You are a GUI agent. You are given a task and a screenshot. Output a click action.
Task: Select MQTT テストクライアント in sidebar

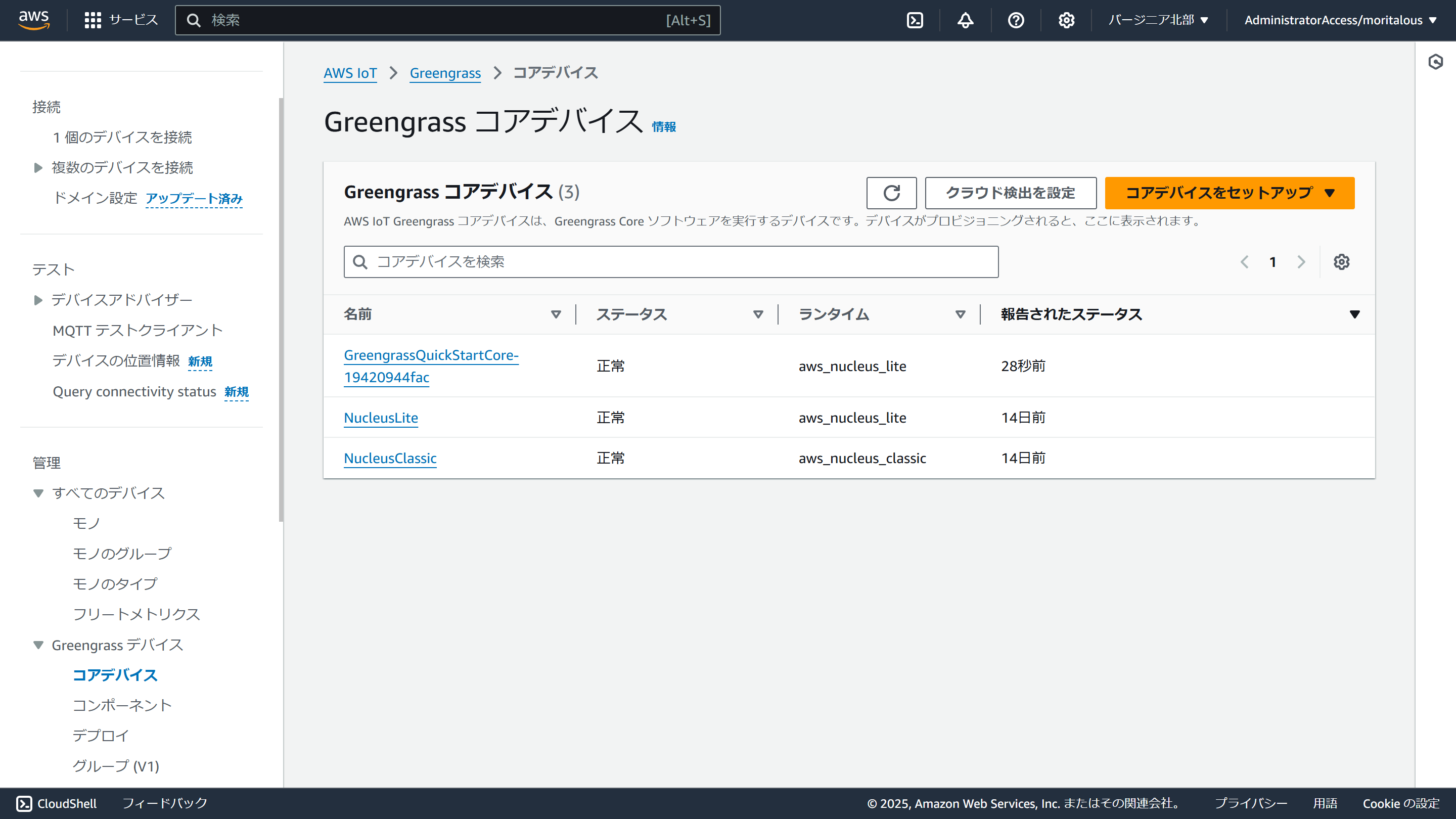pyautogui.click(x=138, y=331)
